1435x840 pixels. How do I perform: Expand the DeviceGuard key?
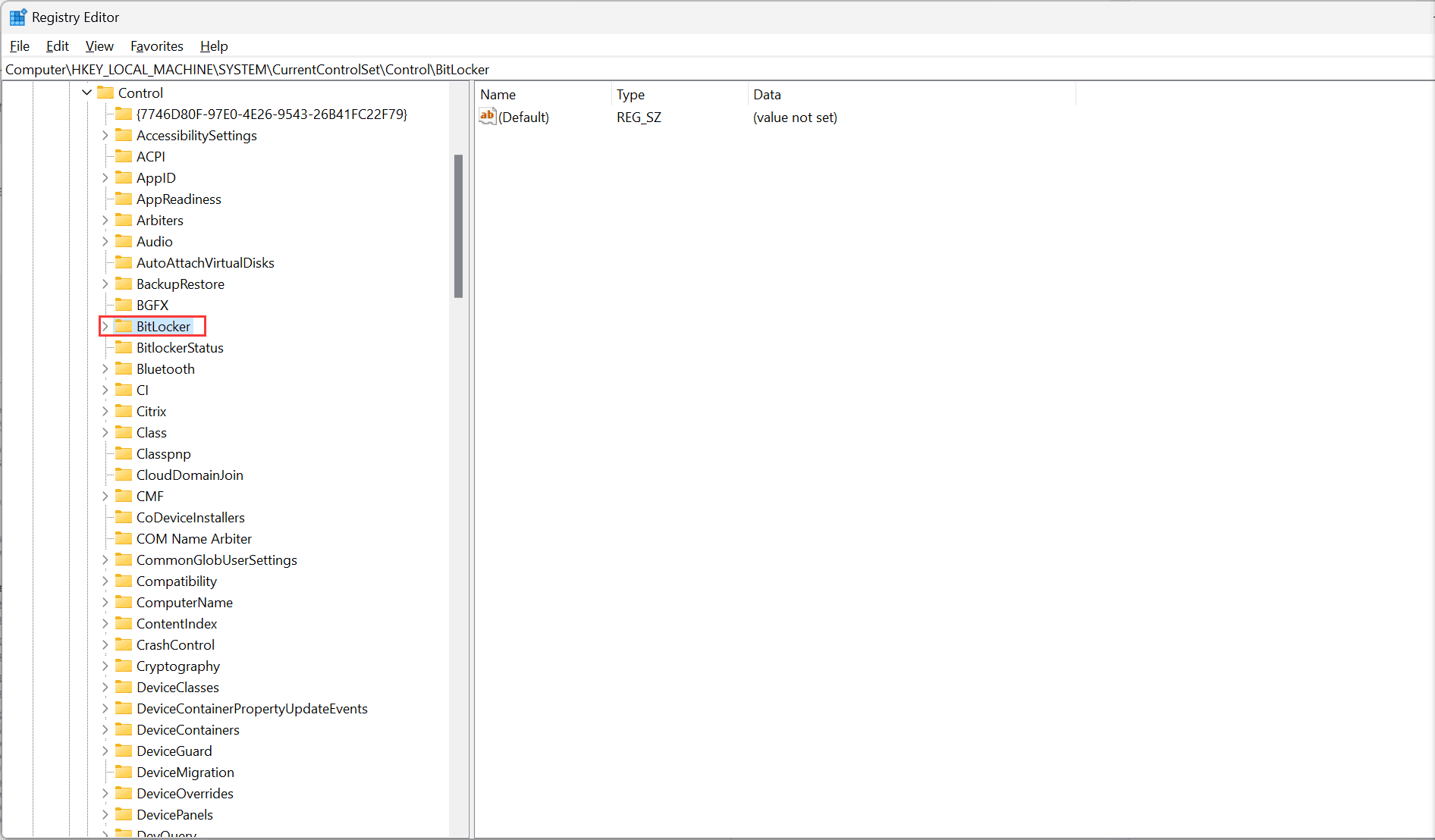[x=105, y=751]
